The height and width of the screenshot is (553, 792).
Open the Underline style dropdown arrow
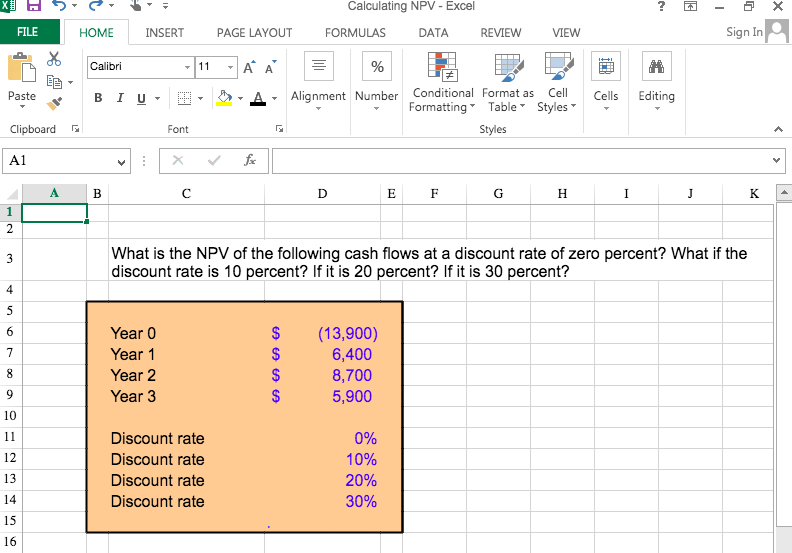pyautogui.click(x=158, y=98)
